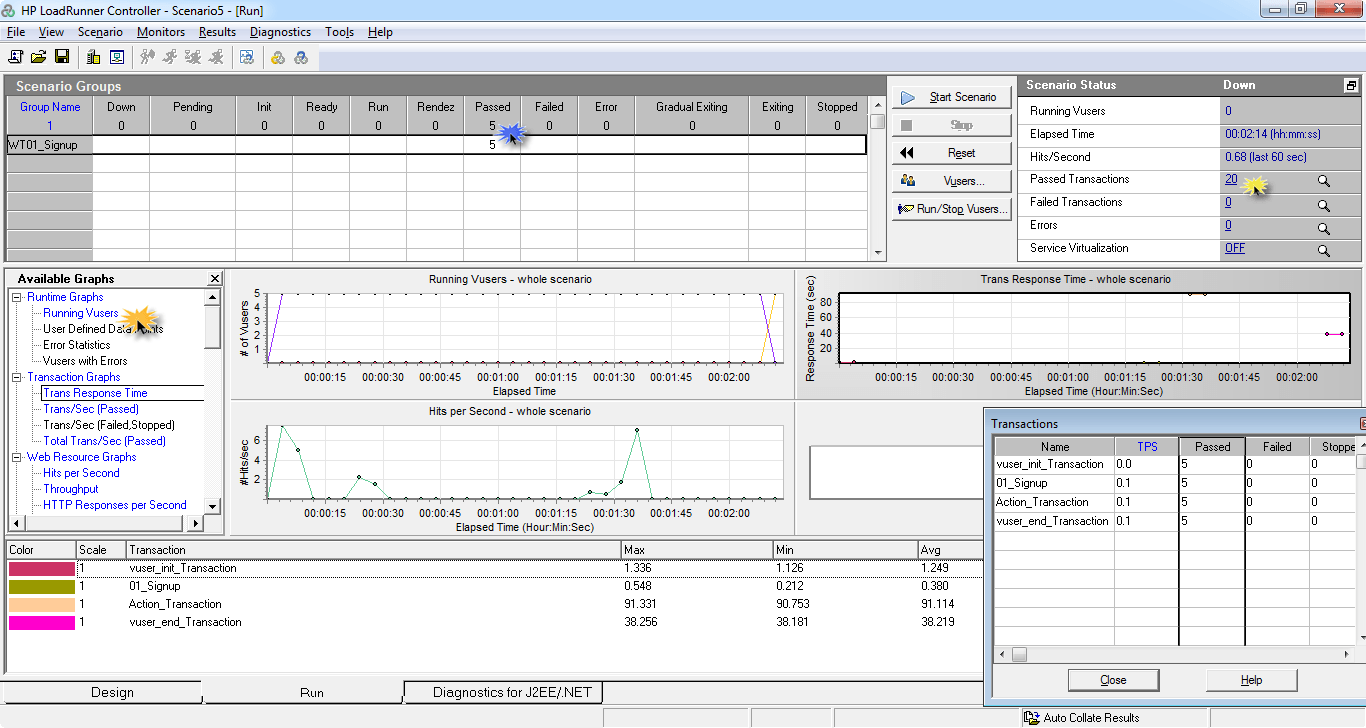Click the Auto Collate Results status icon
Viewport: 1366px width, 728px height.
click(1031, 717)
